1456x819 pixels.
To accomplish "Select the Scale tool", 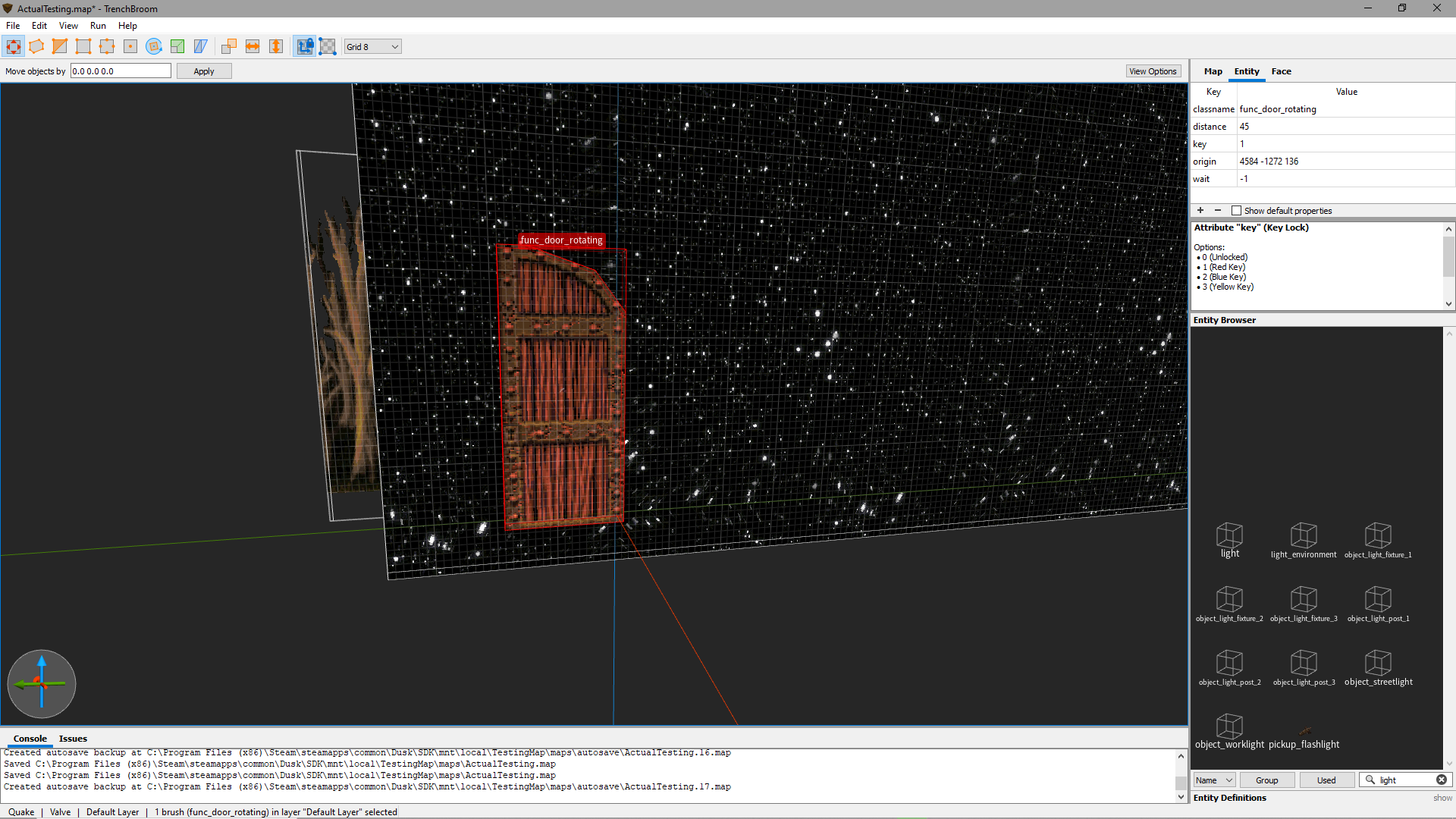I will pos(177,47).
